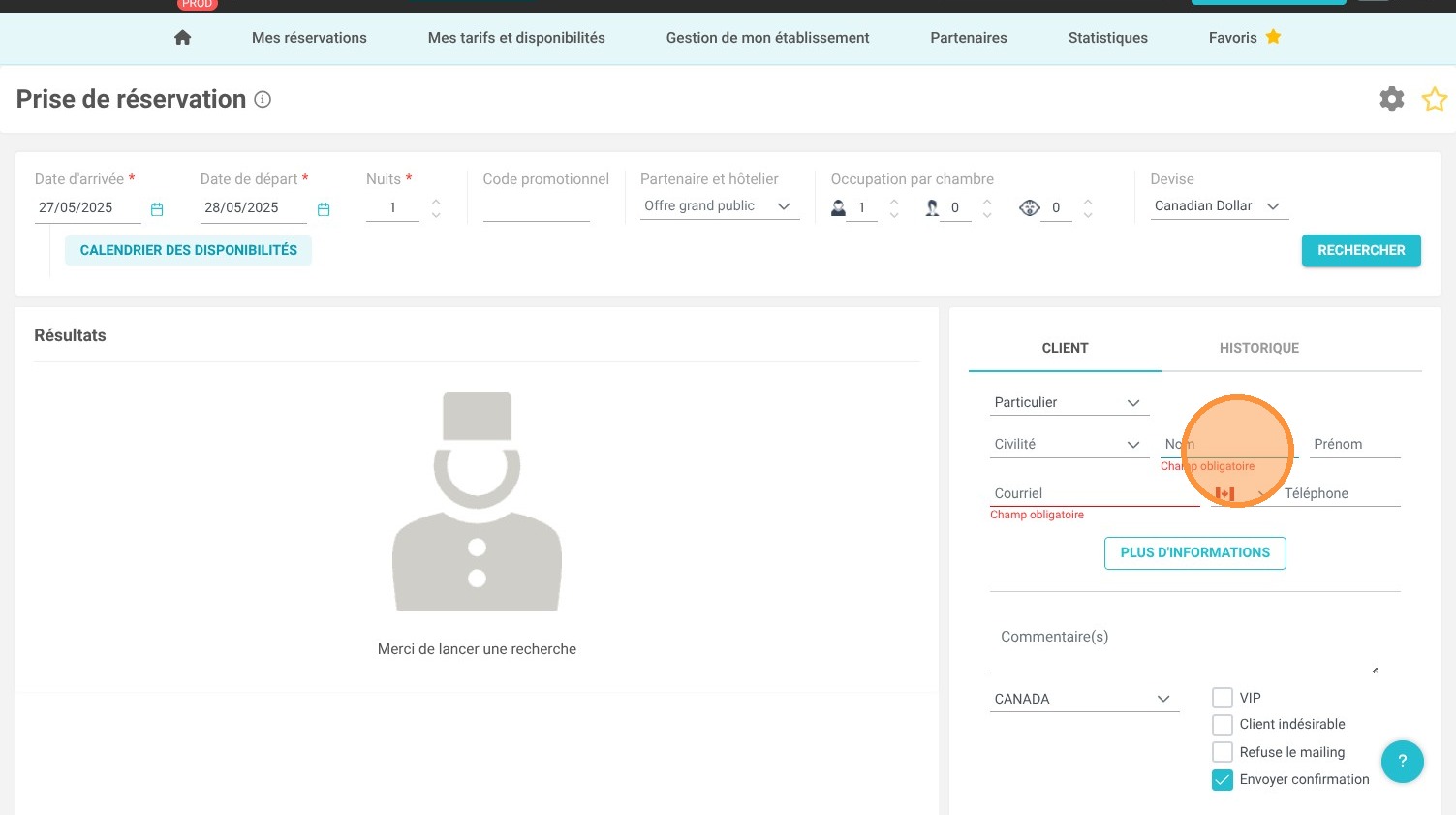
Task: Open the help question mark bubble
Action: (1402, 762)
